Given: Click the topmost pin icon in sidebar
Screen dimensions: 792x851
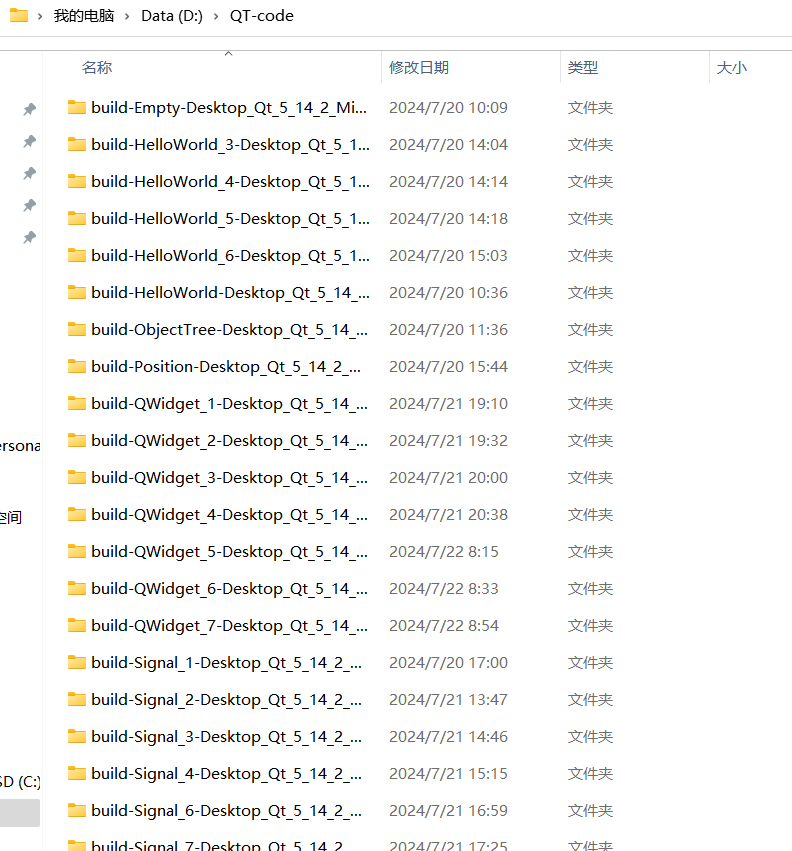Looking at the screenshot, I should coord(29,109).
